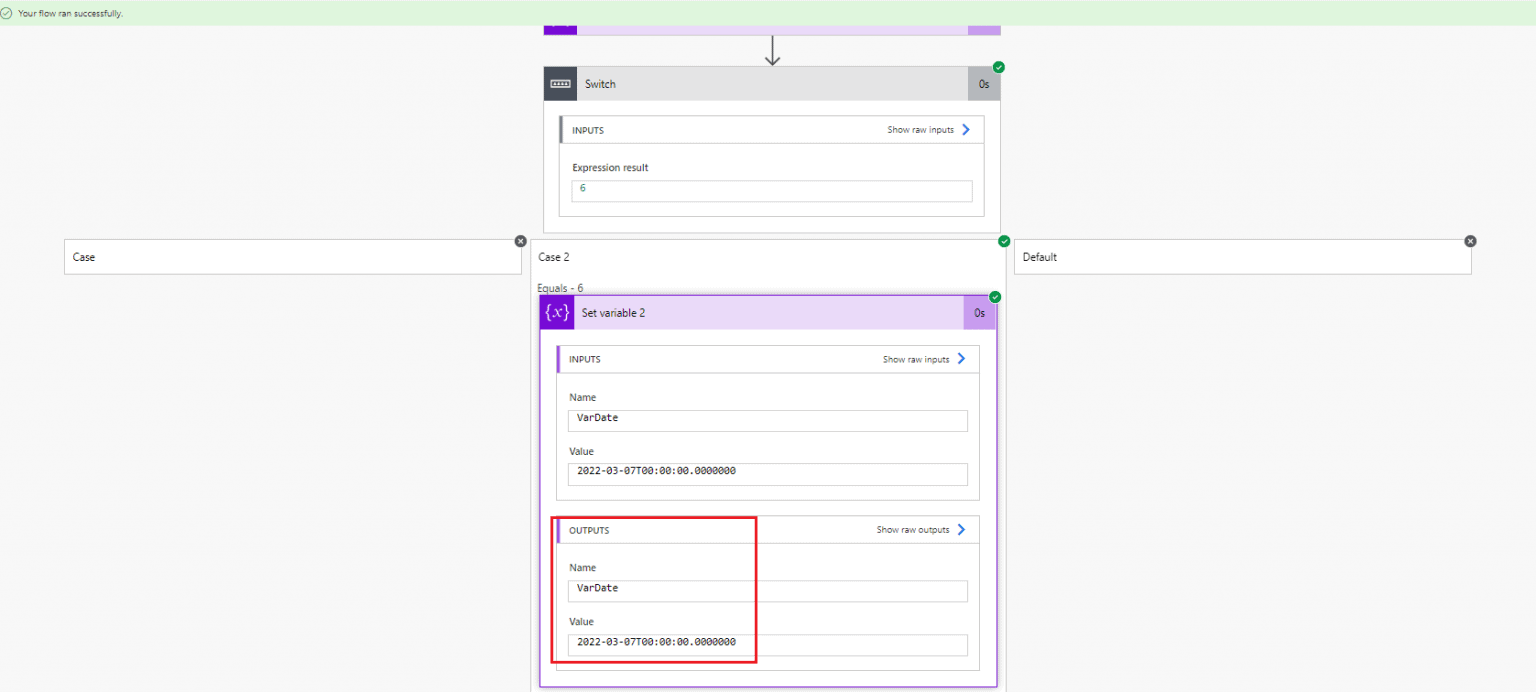Click the green success checkmark on Switch
Screen dimensions: 1536x692
pyautogui.click(x=997, y=67)
